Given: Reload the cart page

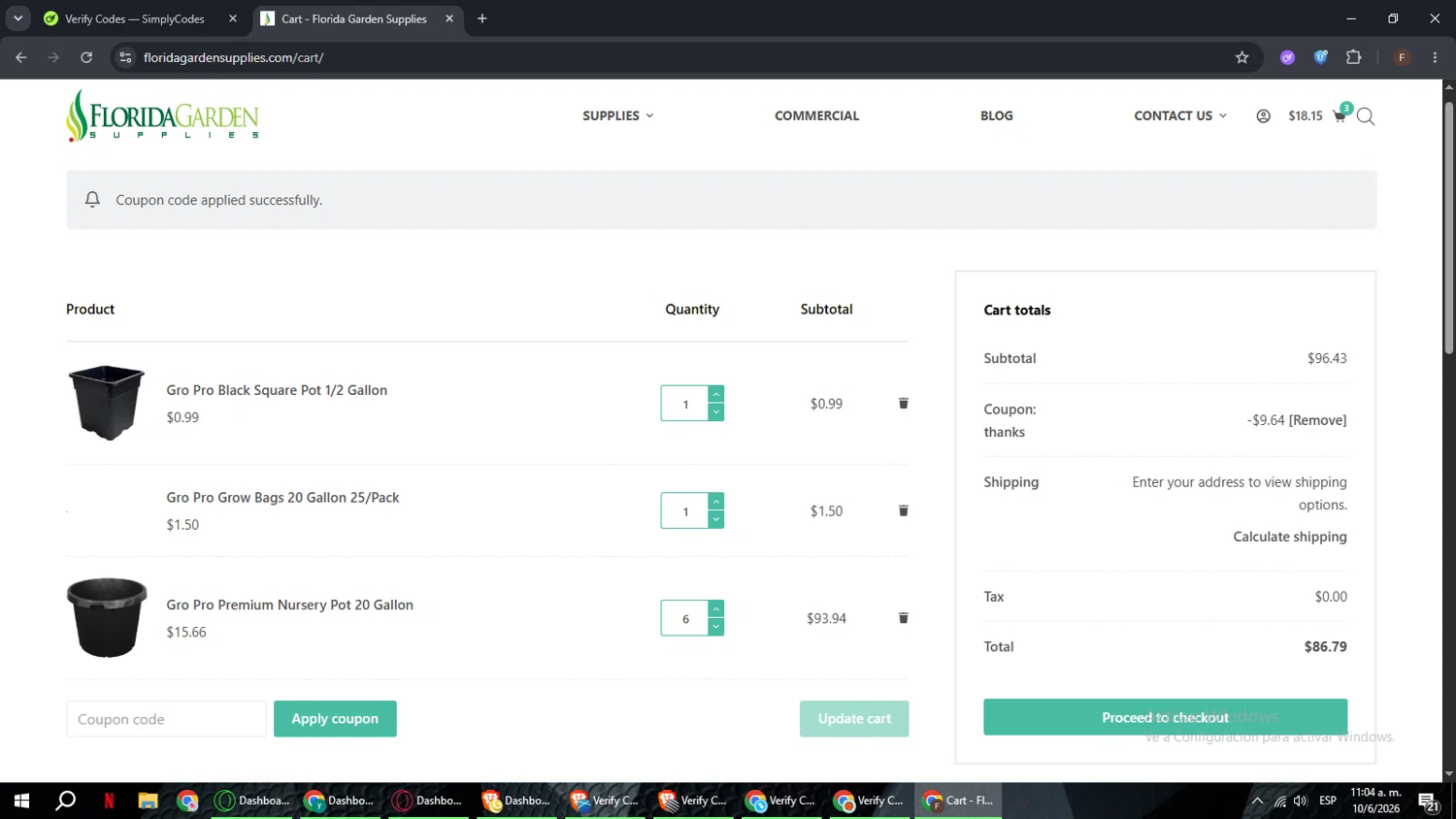Looking at the screenshot, I should pos(86,57).
